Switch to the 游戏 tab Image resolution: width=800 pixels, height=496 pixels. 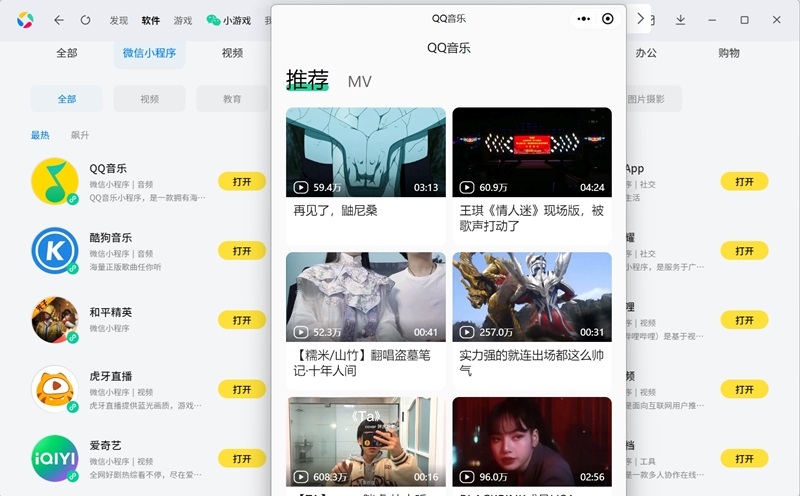pyautogui.click(x=183, y=20)
